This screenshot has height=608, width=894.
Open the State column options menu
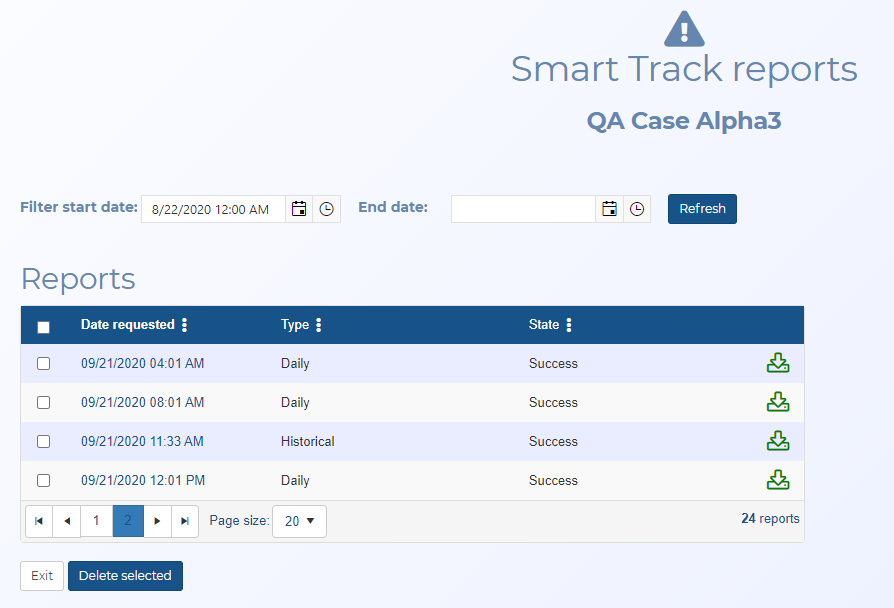pyautogui.click(x=569, y=325)
